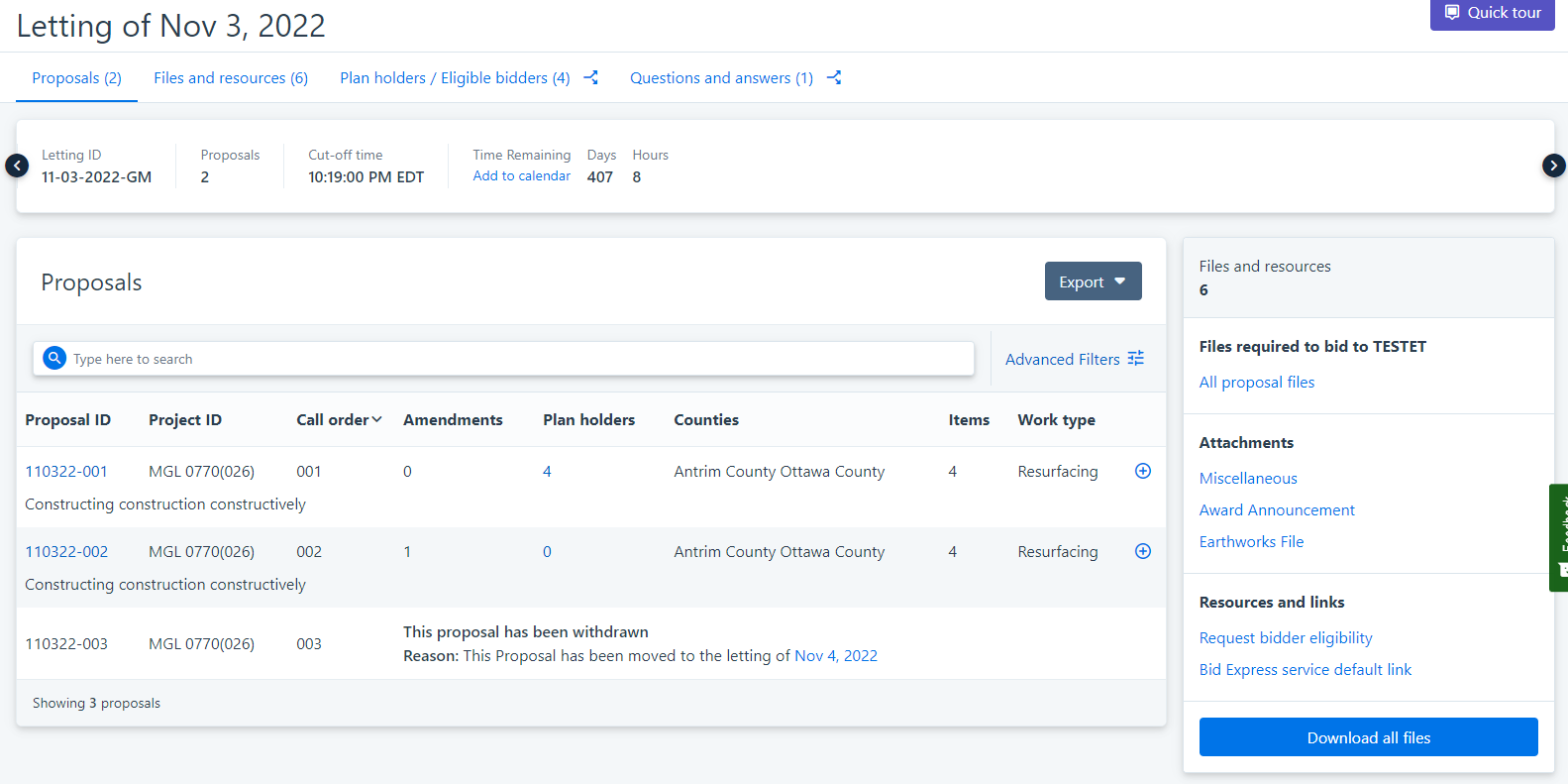Start the Quick tour
This screenshot has width=1568, height=784.
[x=1492, y=13]
